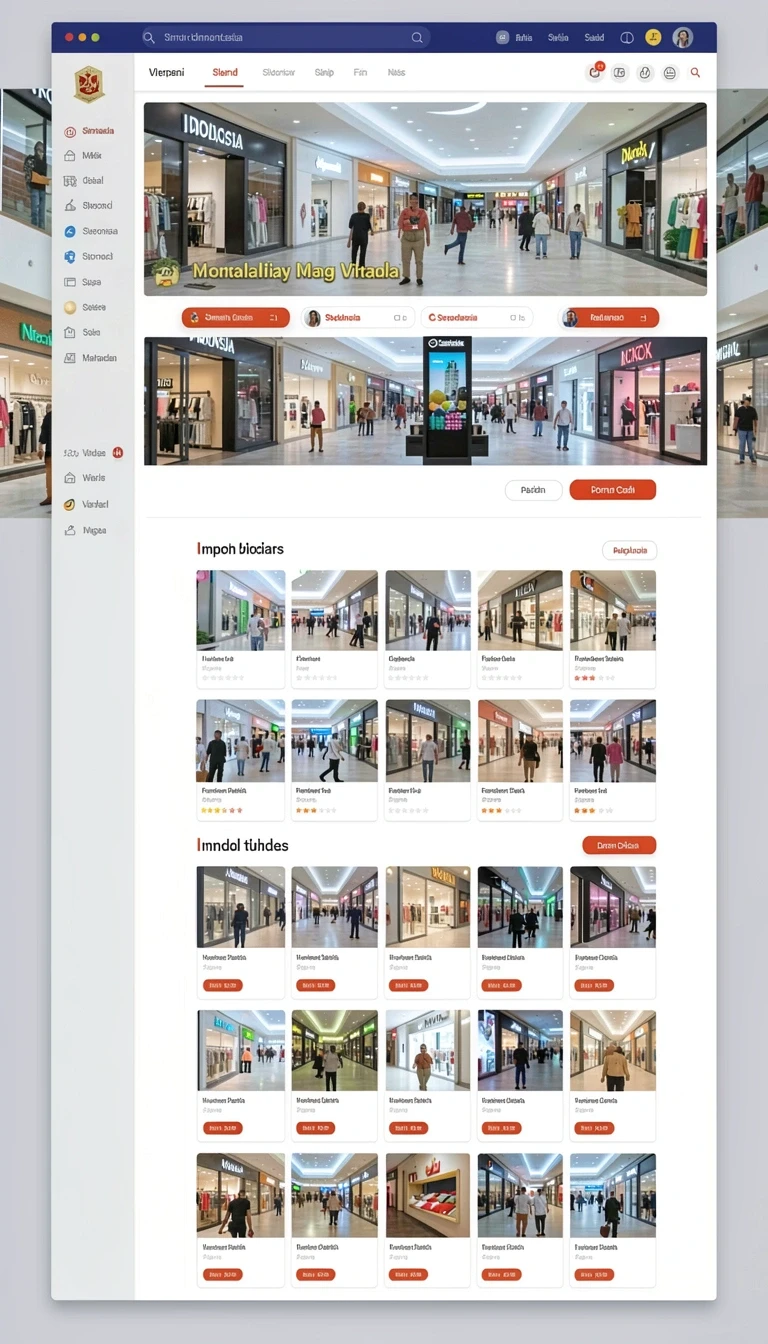Click the square icon before "Salsa" in the top bar
Screen dimensions: 768x1344
(x=502, y=37)
